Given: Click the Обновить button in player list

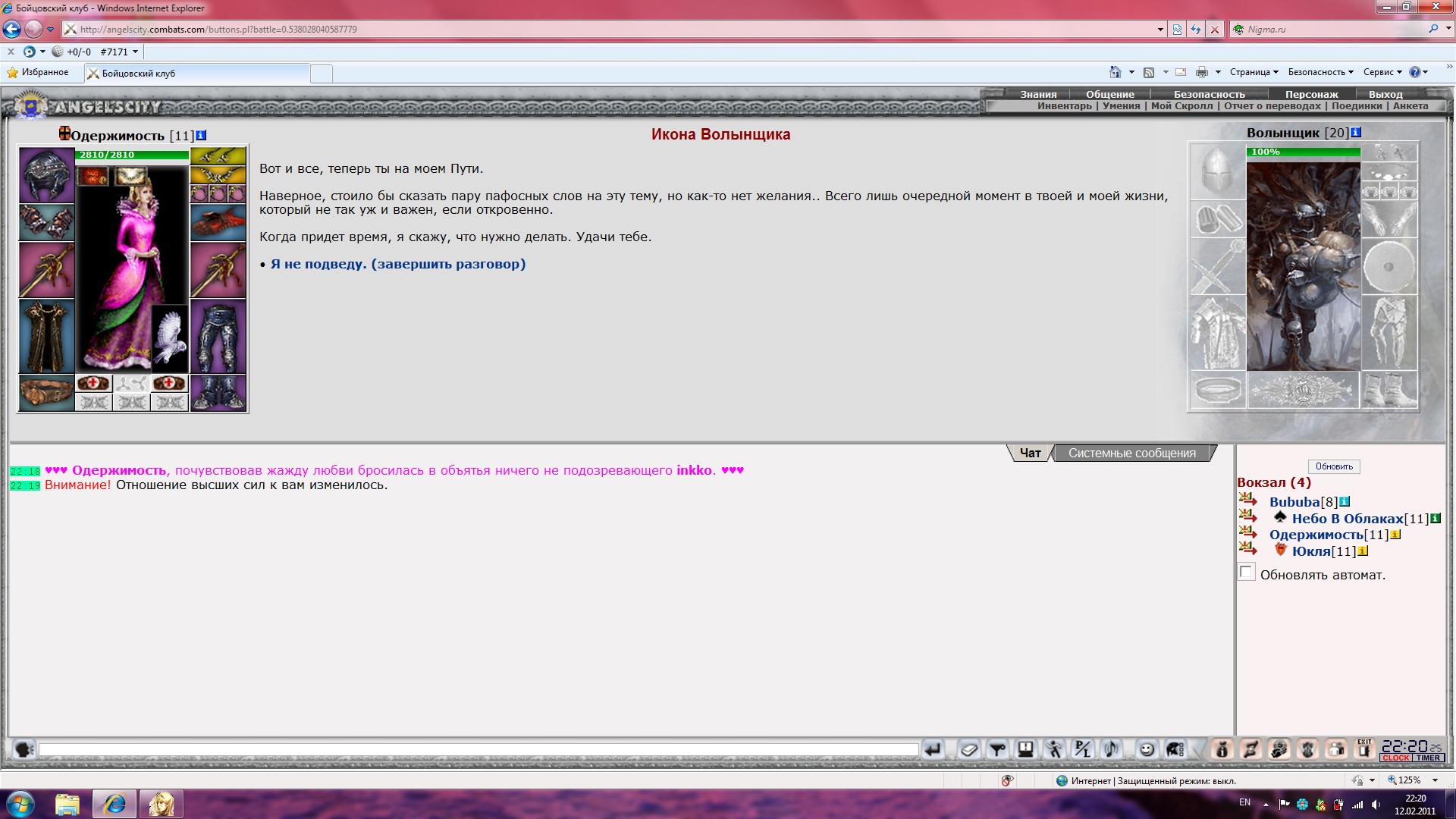Looking at the screenshot, I should pyautogui.click(x=1334, y=466).
